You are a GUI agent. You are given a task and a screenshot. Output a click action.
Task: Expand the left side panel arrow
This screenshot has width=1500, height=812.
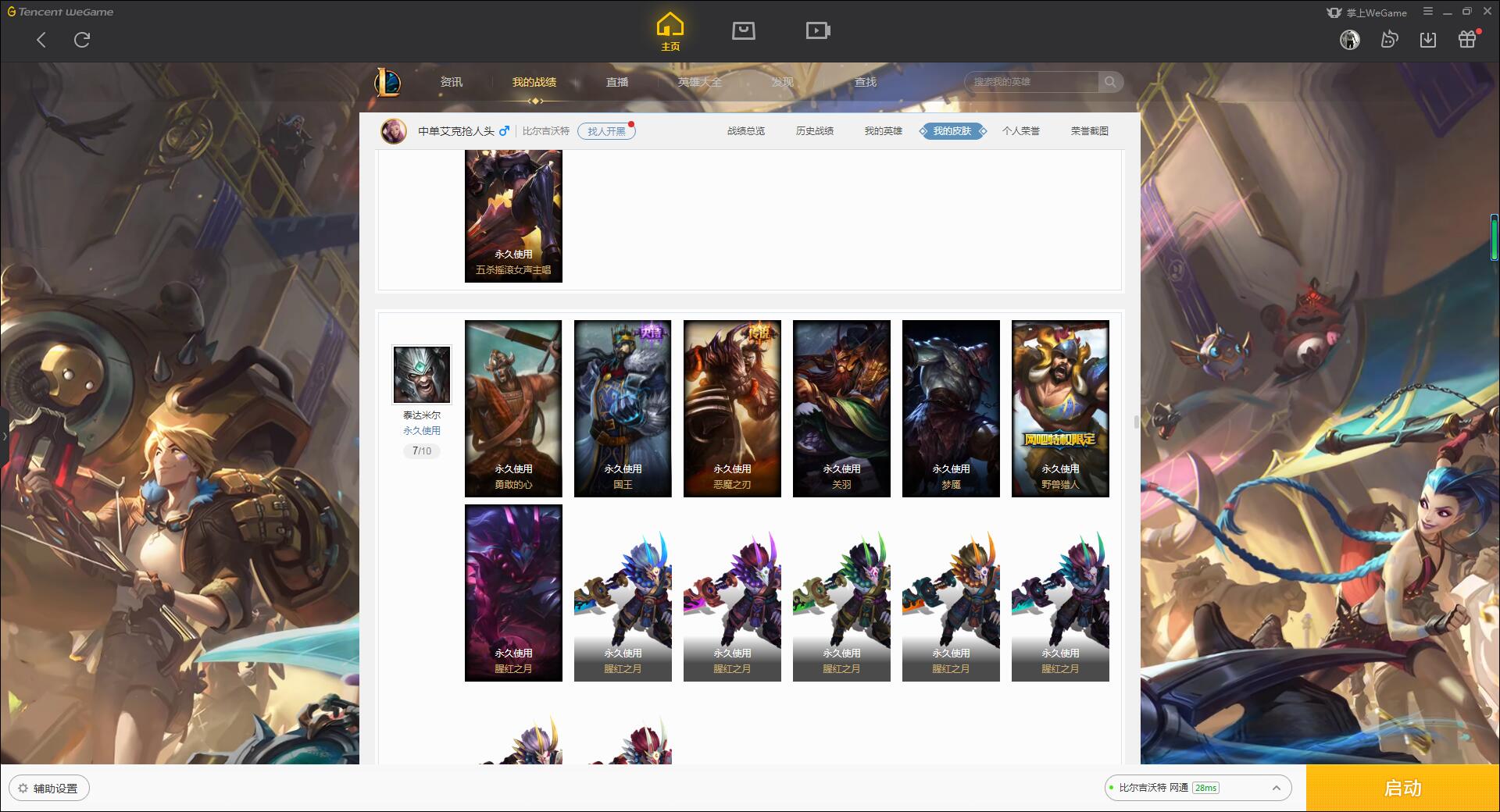pos(4,436)
